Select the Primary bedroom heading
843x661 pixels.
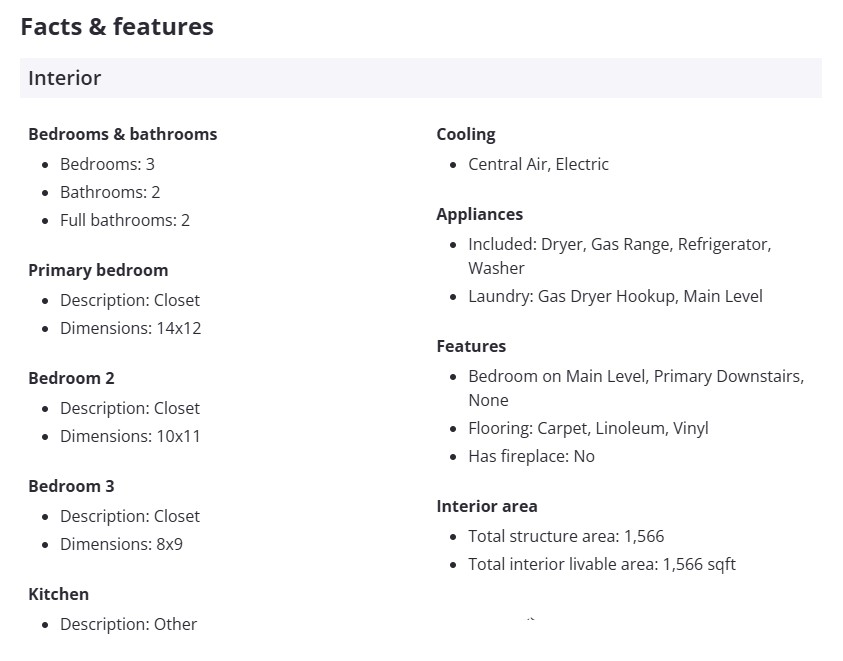[x=98, y=270]
